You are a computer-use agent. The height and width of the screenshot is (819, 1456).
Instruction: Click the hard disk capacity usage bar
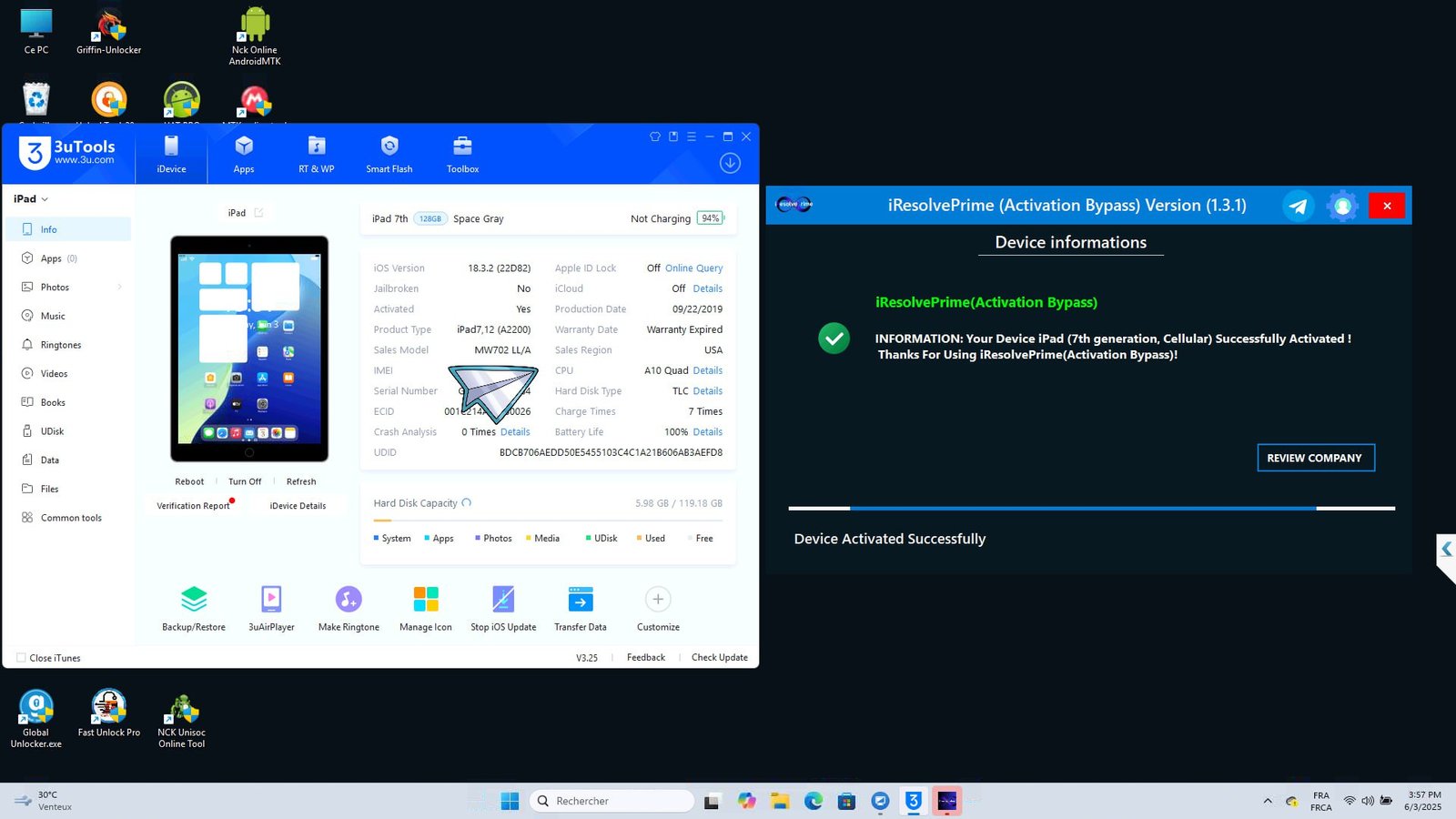(x=548, y=521)
